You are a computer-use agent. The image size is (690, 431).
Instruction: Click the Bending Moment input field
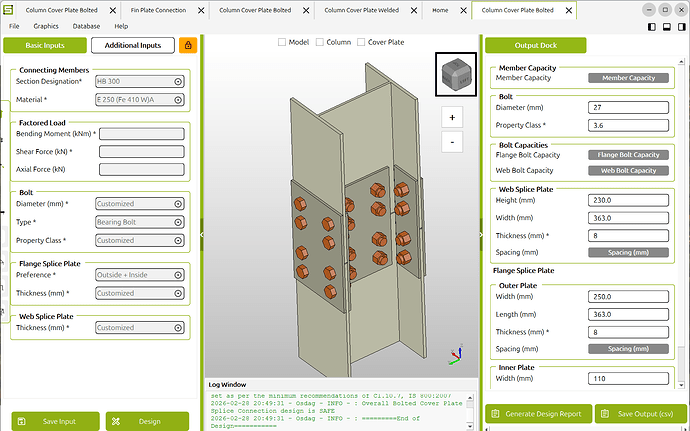point(142,133)
